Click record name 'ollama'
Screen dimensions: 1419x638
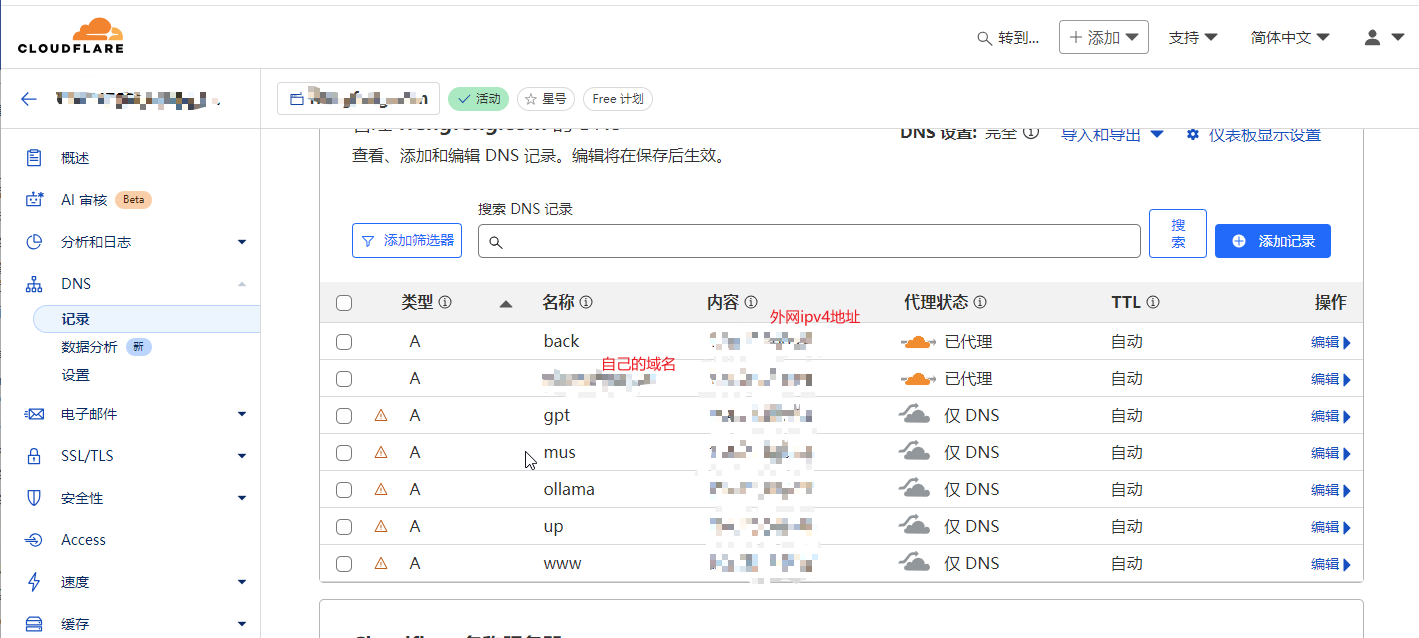coord(569,490)
